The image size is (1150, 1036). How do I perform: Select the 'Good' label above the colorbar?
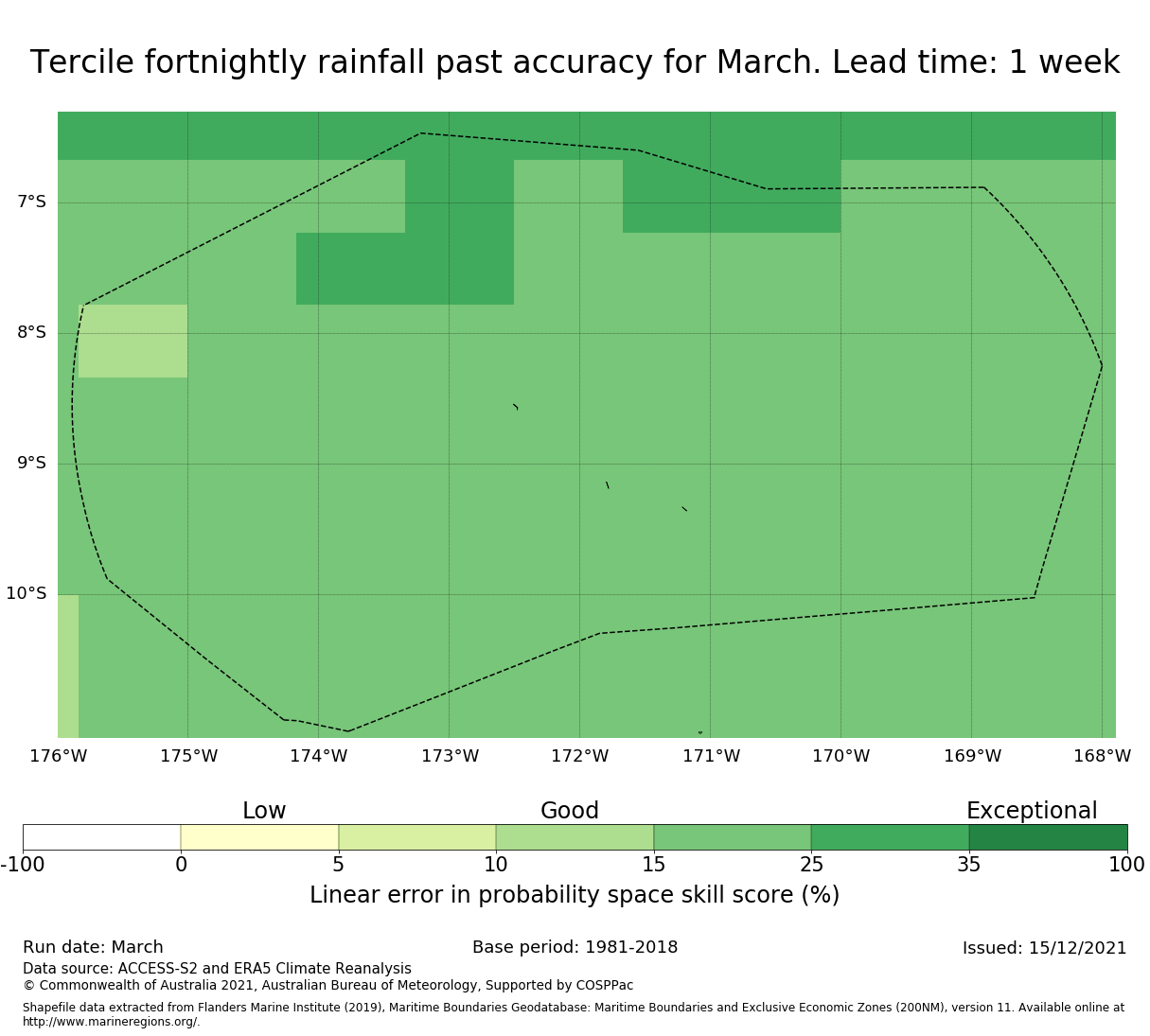coord(569,811)
